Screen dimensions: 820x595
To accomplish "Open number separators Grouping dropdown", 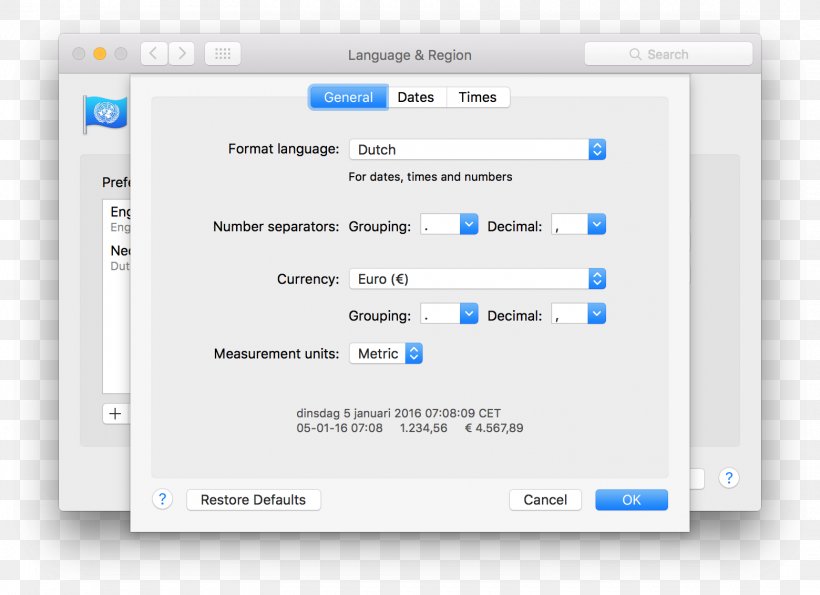I will click(x=449, y=225).
